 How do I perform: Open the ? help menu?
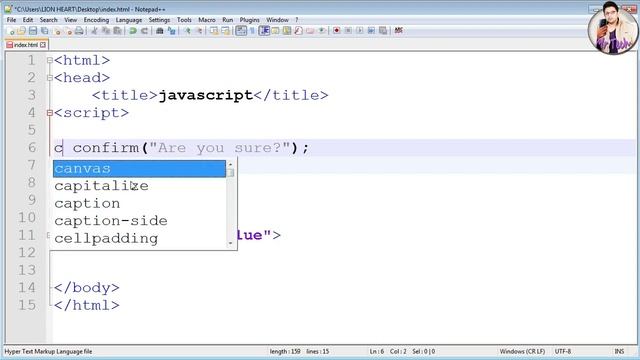tap(297, 20)
